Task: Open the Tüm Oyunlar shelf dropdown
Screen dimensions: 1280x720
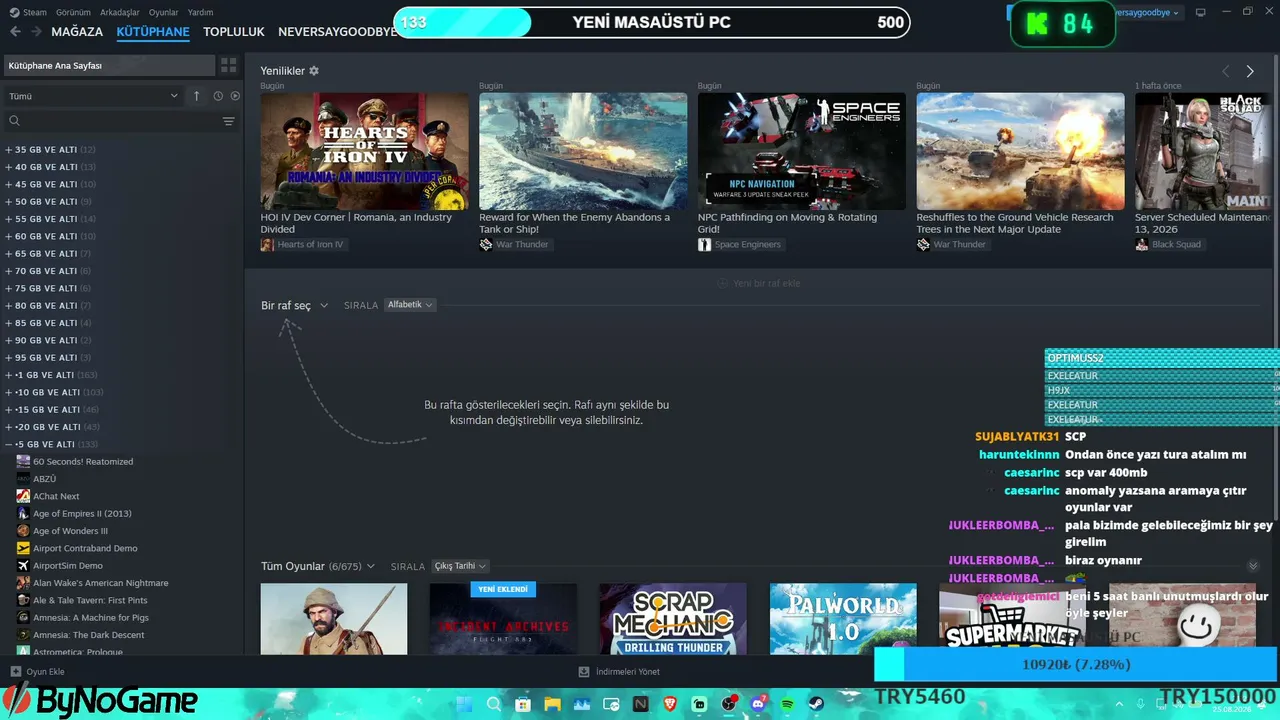Action: point(318,566)
